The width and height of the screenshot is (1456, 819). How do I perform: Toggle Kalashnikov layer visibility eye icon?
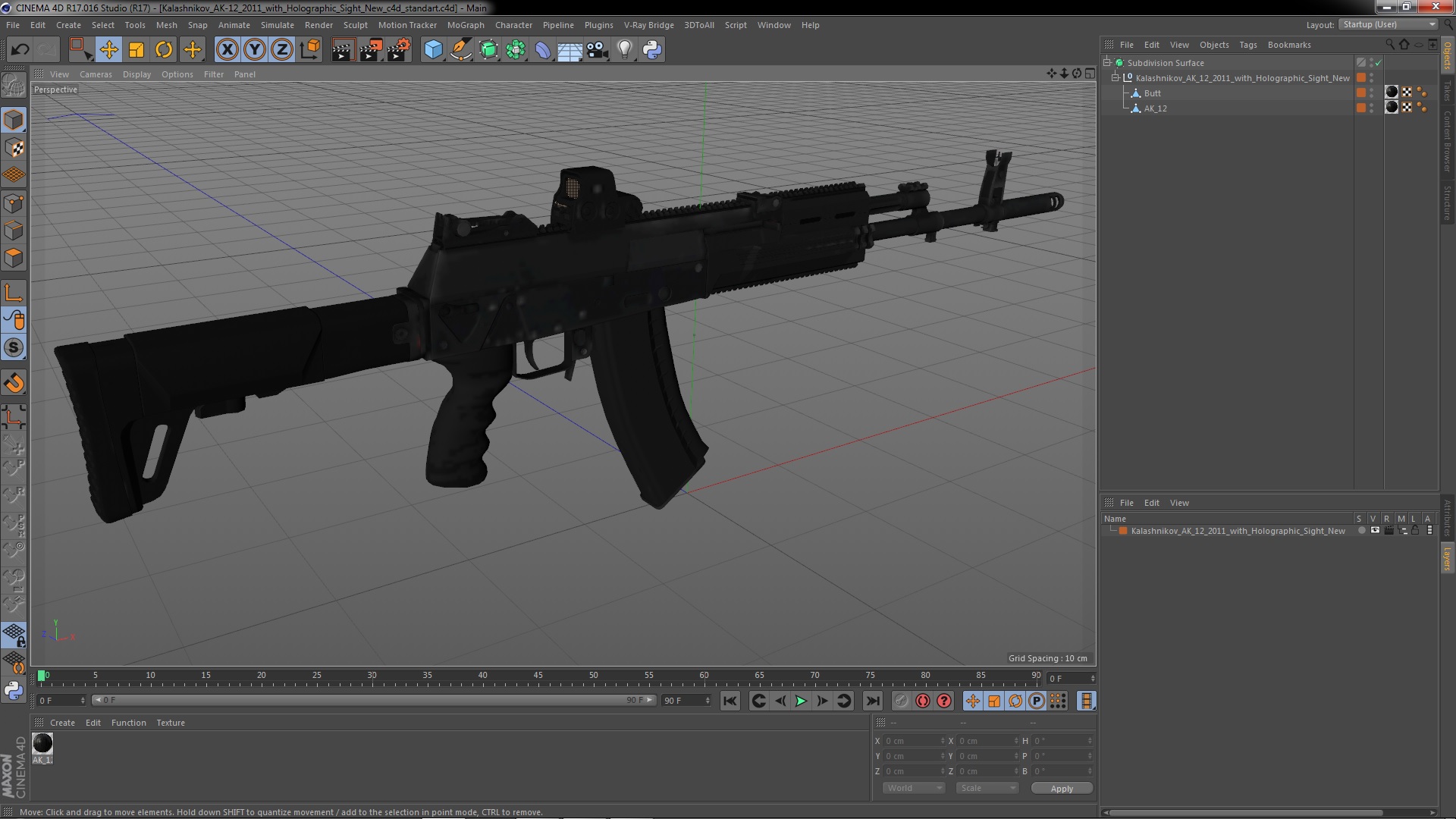tap(1375, 530)
